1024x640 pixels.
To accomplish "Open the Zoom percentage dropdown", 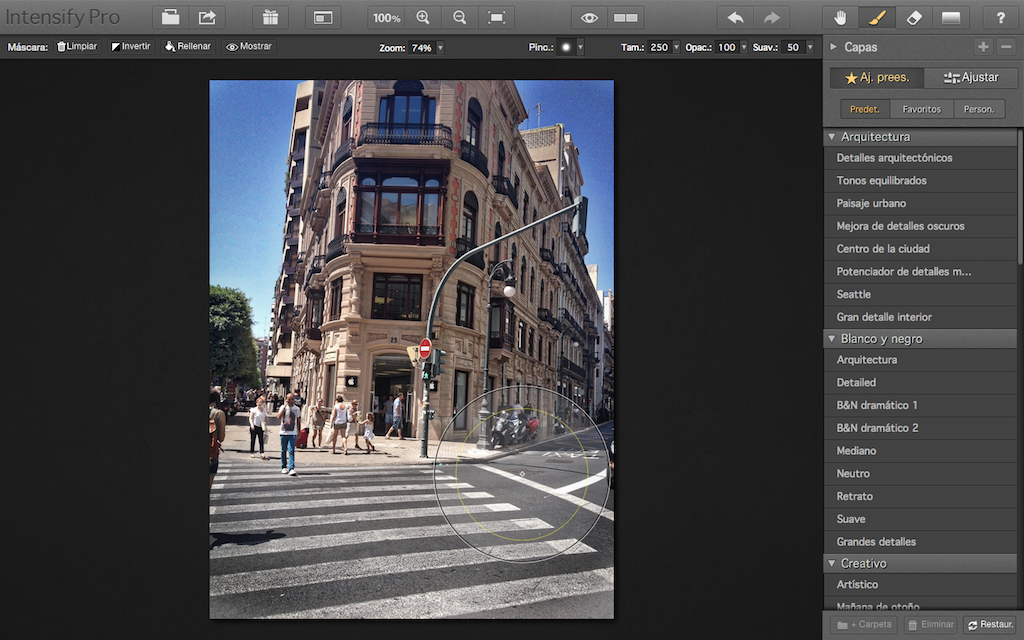I will point(441,47).
